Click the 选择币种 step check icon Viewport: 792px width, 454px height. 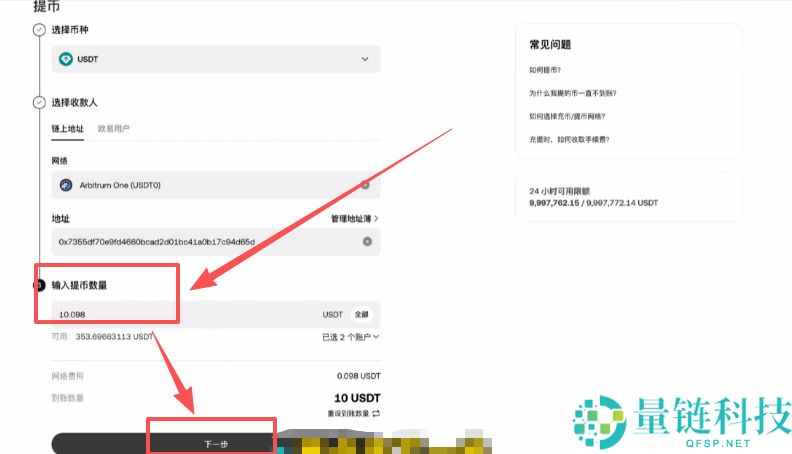(39, 30)
